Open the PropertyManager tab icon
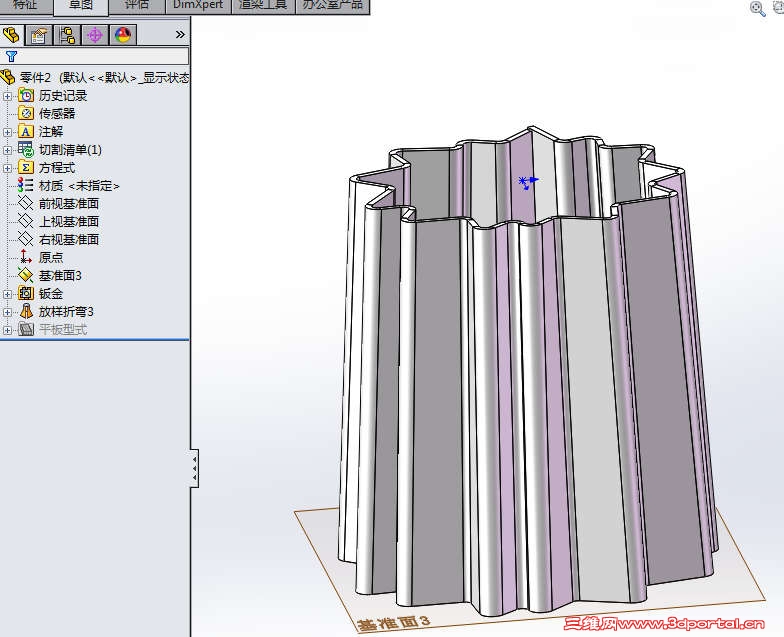The height and width of the screenshot is (637, 784). pos(39,35)
